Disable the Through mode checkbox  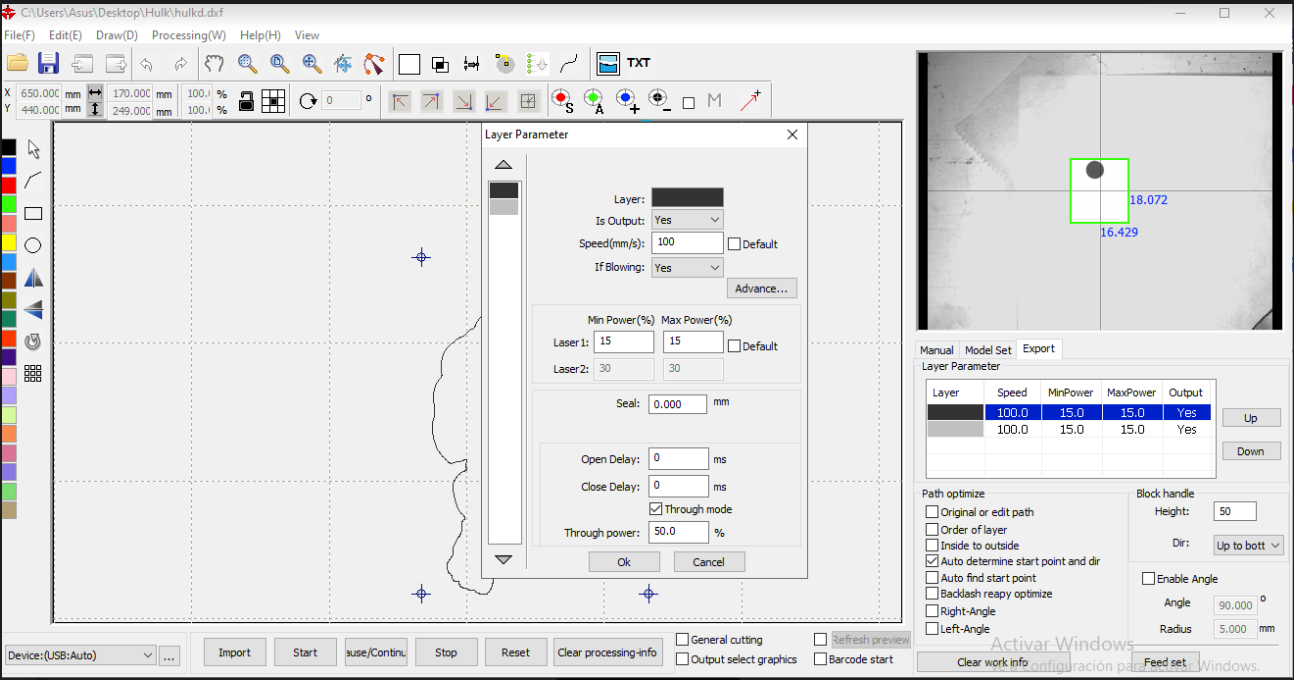click(656, 509)
